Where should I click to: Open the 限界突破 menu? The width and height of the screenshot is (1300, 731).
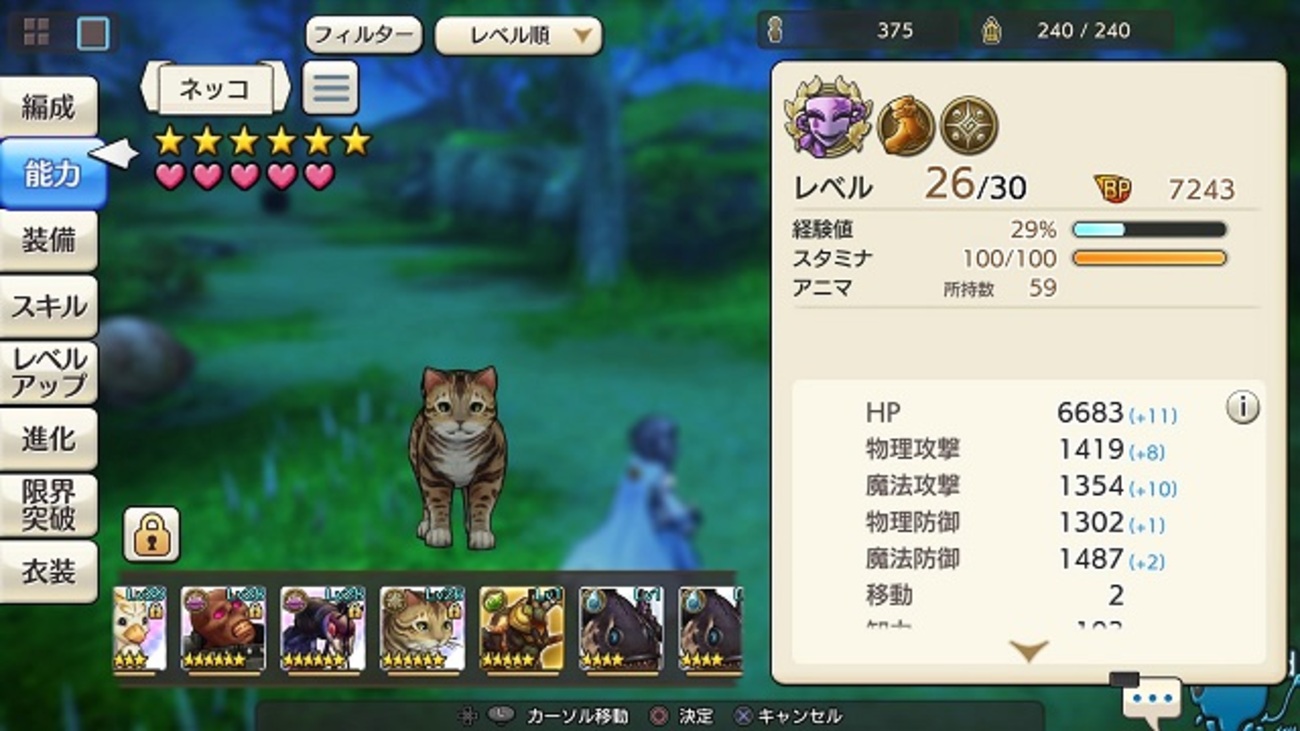49,505
